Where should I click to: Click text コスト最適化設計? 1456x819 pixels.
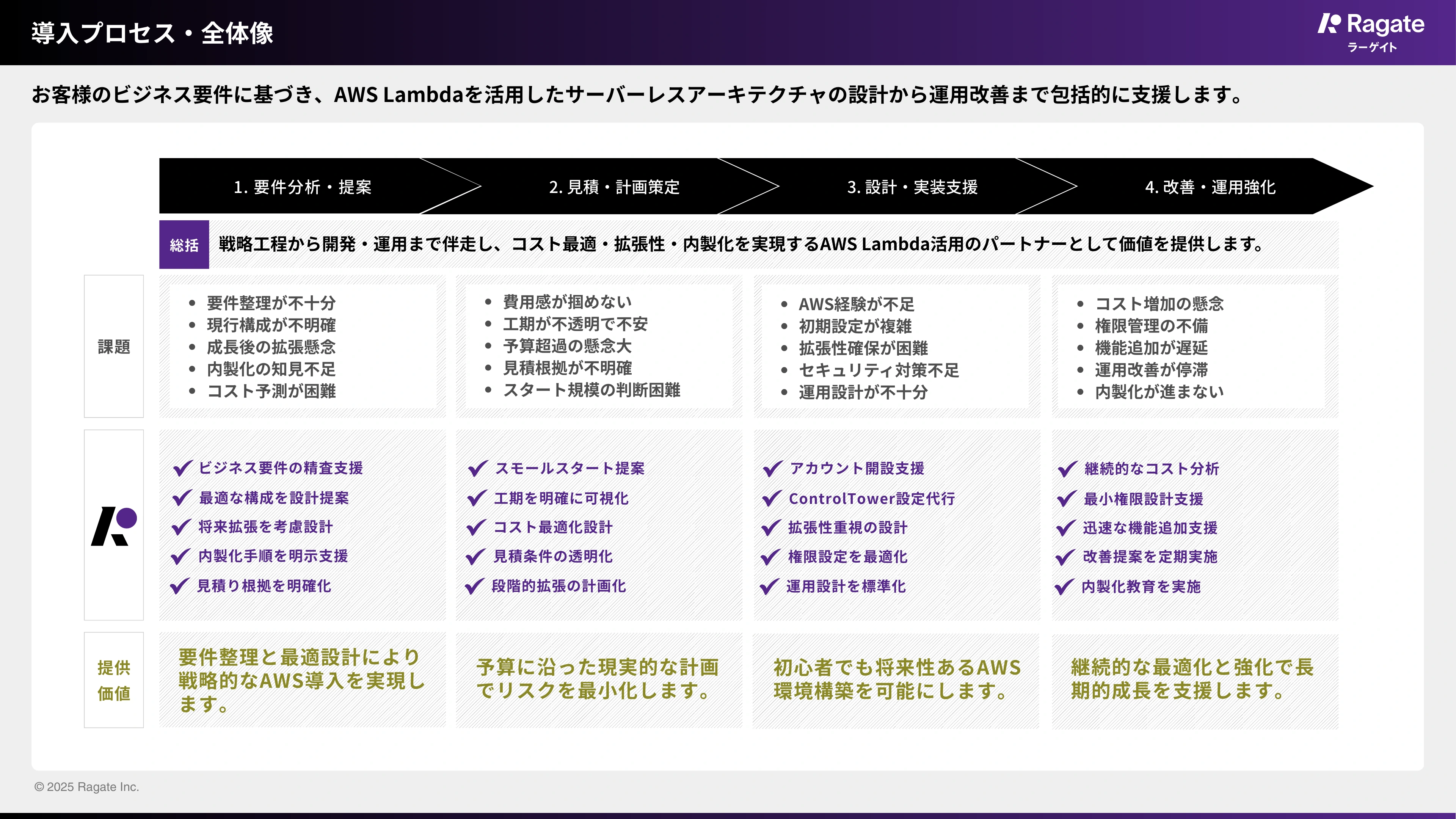[553, 527]
